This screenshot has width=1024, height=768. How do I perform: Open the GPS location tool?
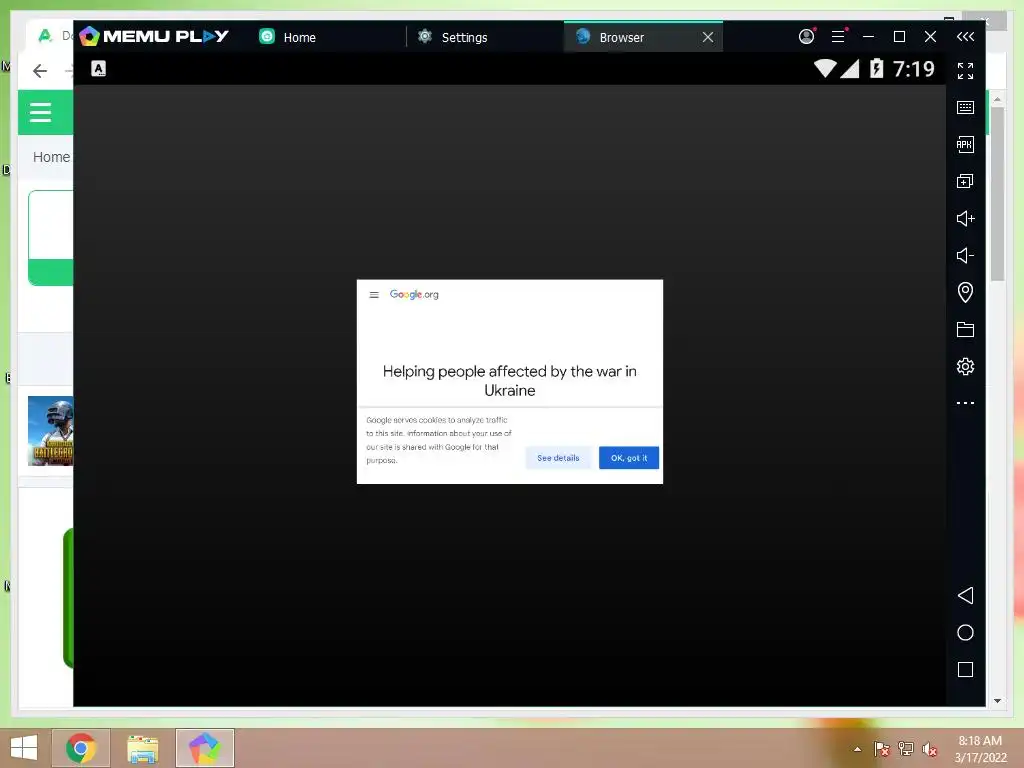(x=965, y=292)
